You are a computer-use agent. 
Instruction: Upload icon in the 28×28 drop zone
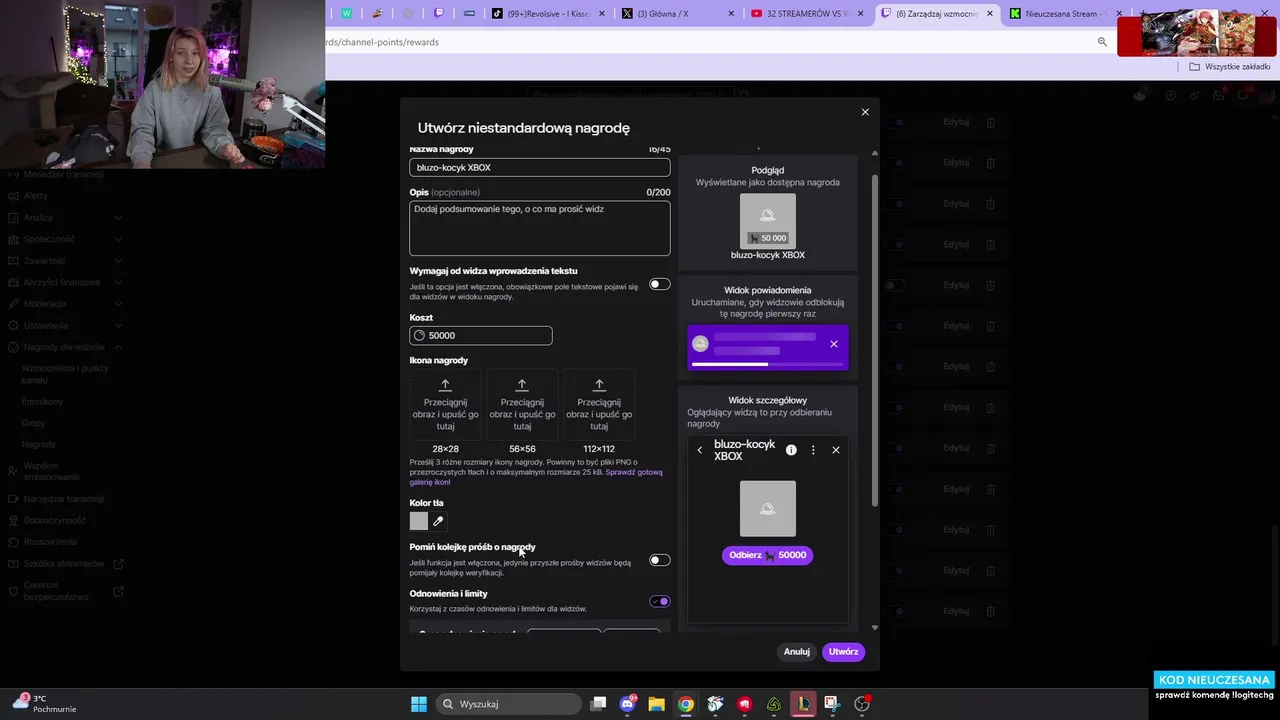point(445,404)
